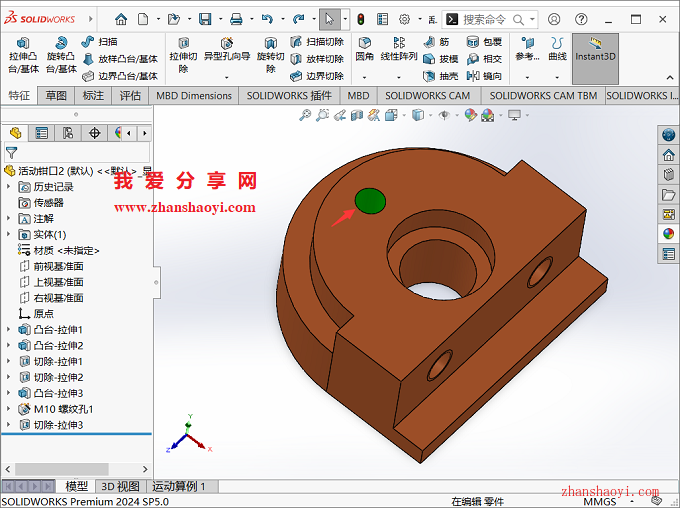Select the 线性阵列 linear pattern tool
Image resolution: width=680 pixels, height=508 pixels.
pyautogui.click(x=399, y=49)
